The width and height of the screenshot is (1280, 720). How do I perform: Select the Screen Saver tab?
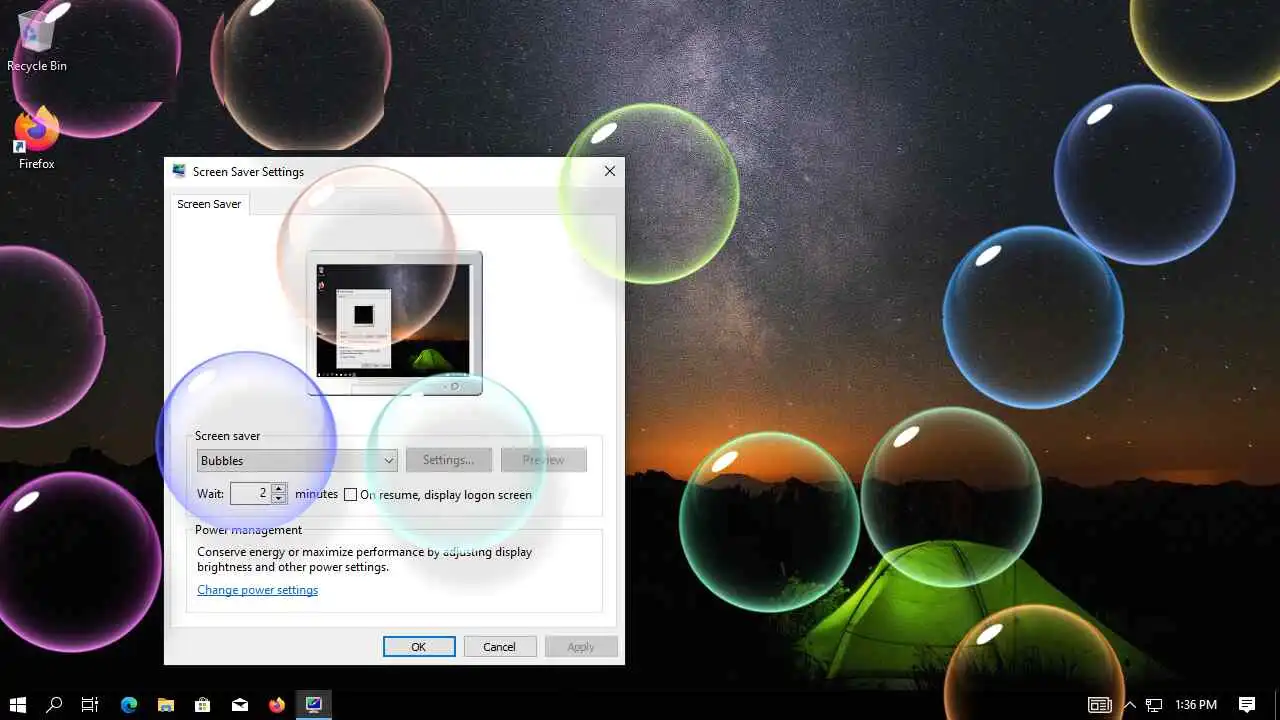[209, 204]
